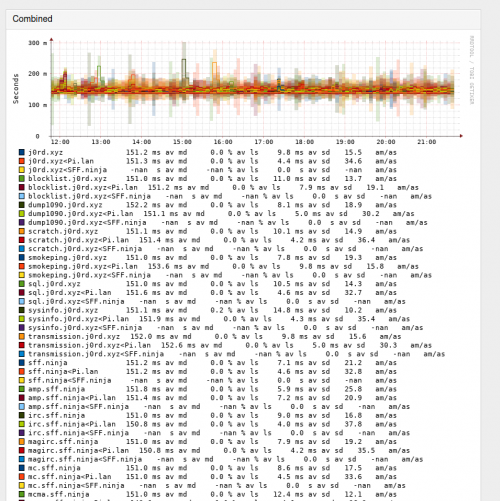Select sff.ninja<Pi.lan in the legend

pos(63,372)
